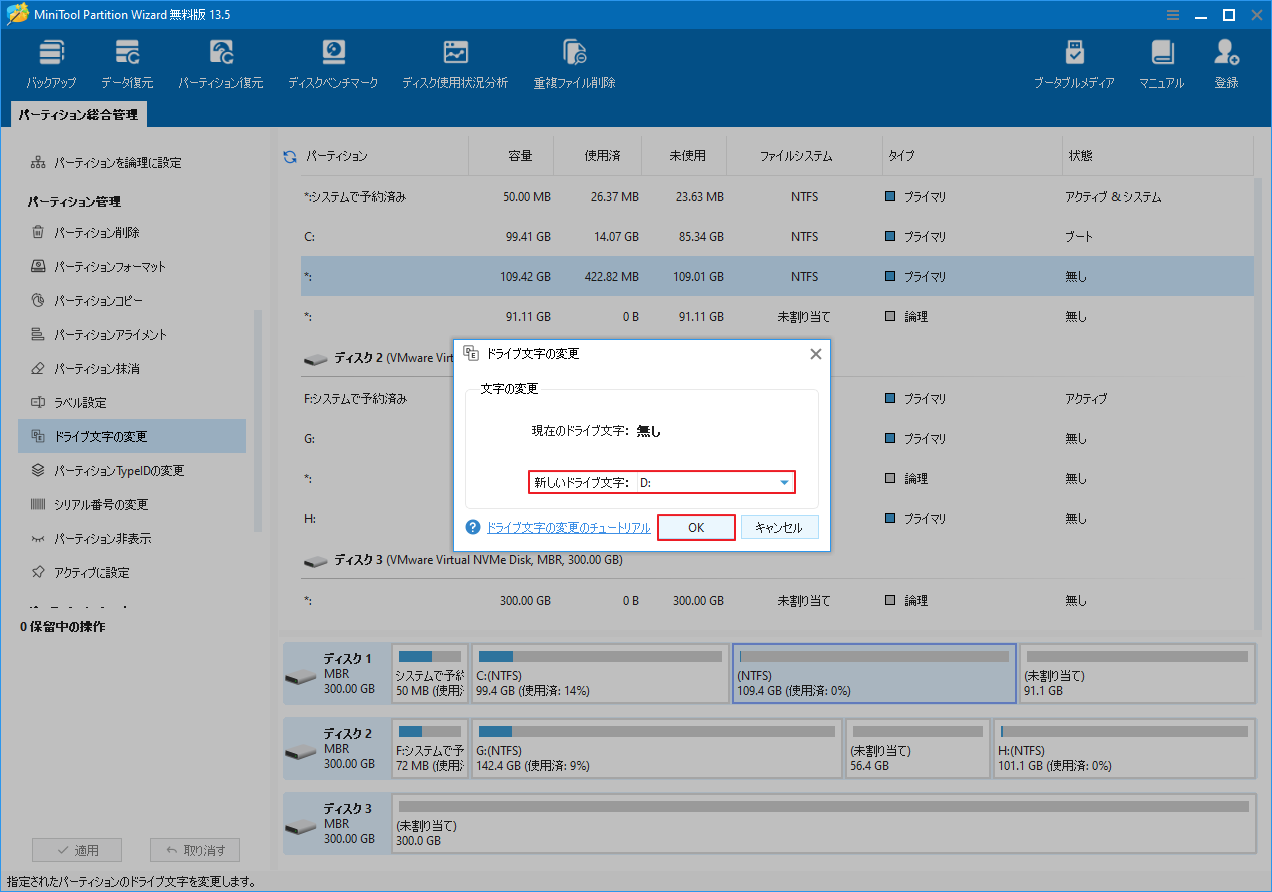The height and width of the screenshot is (892, 1272).
Task: Click the help icon in the dialog
Action: click(472, 527)
